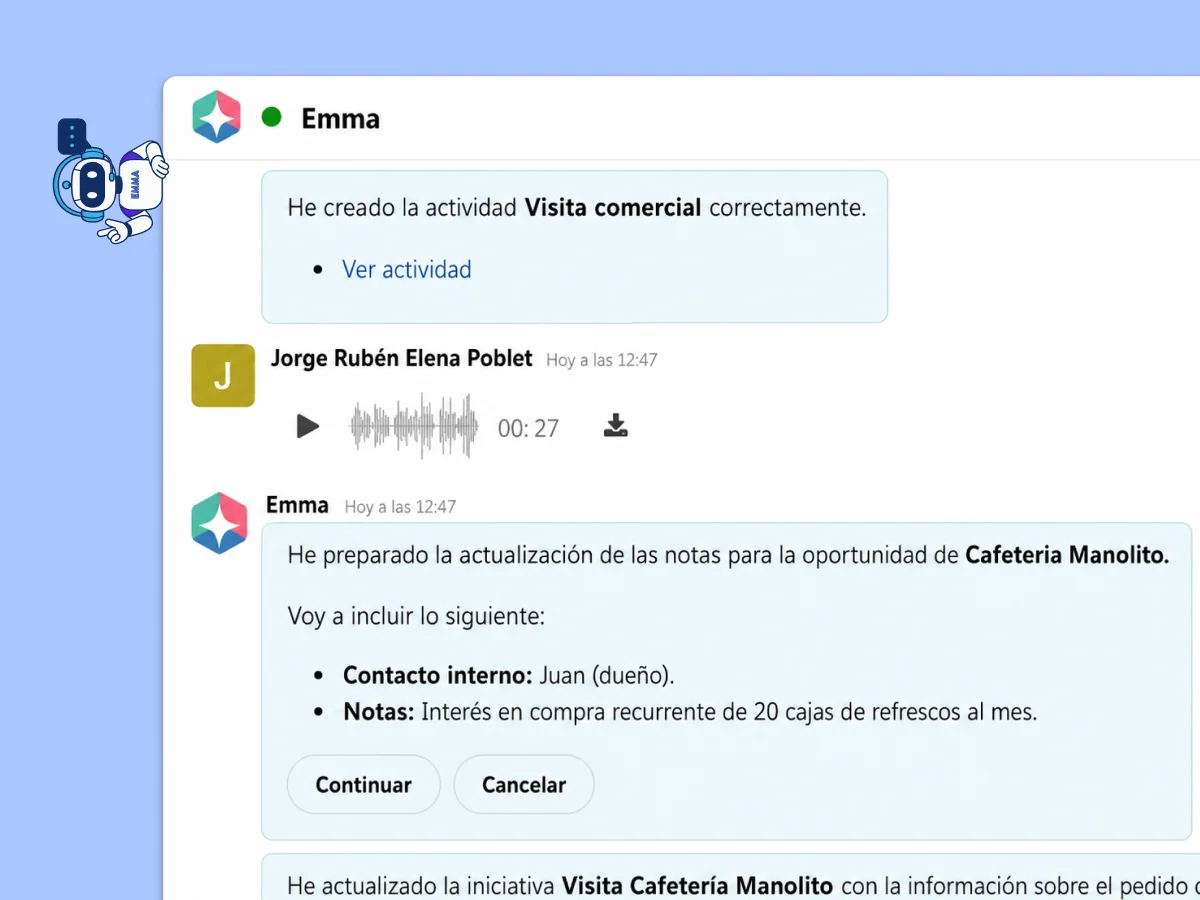Click Emma's hexagon logo in the header
The image size is (1200, 900).
coord(217,117)
